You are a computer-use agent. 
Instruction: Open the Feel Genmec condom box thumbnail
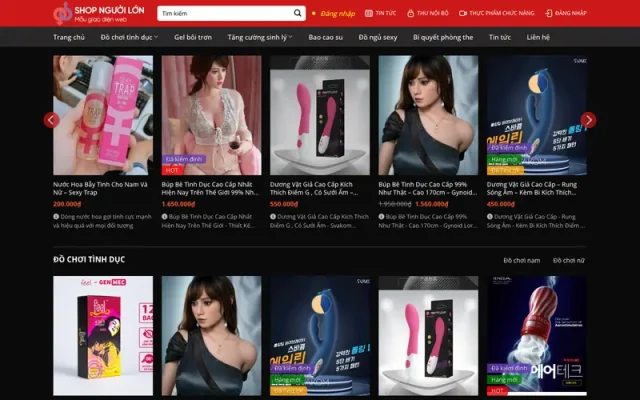click(103, 336)
